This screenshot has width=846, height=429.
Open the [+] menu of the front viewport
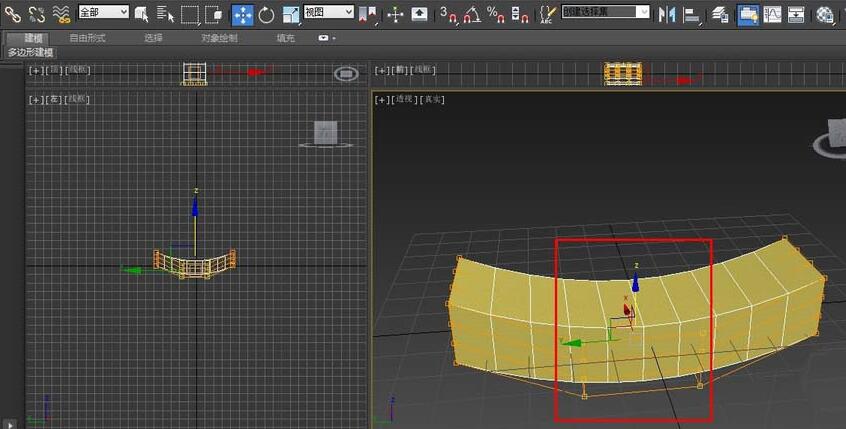381,70
